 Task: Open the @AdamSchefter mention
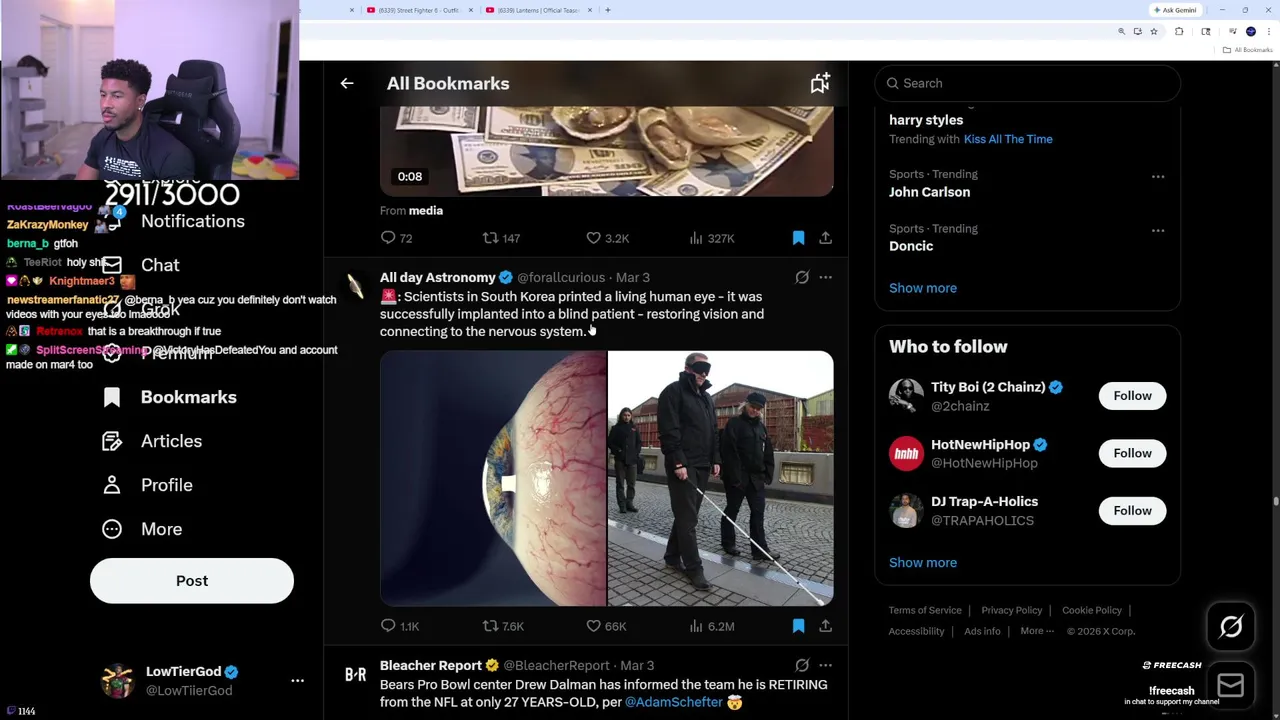coord(673,702)
